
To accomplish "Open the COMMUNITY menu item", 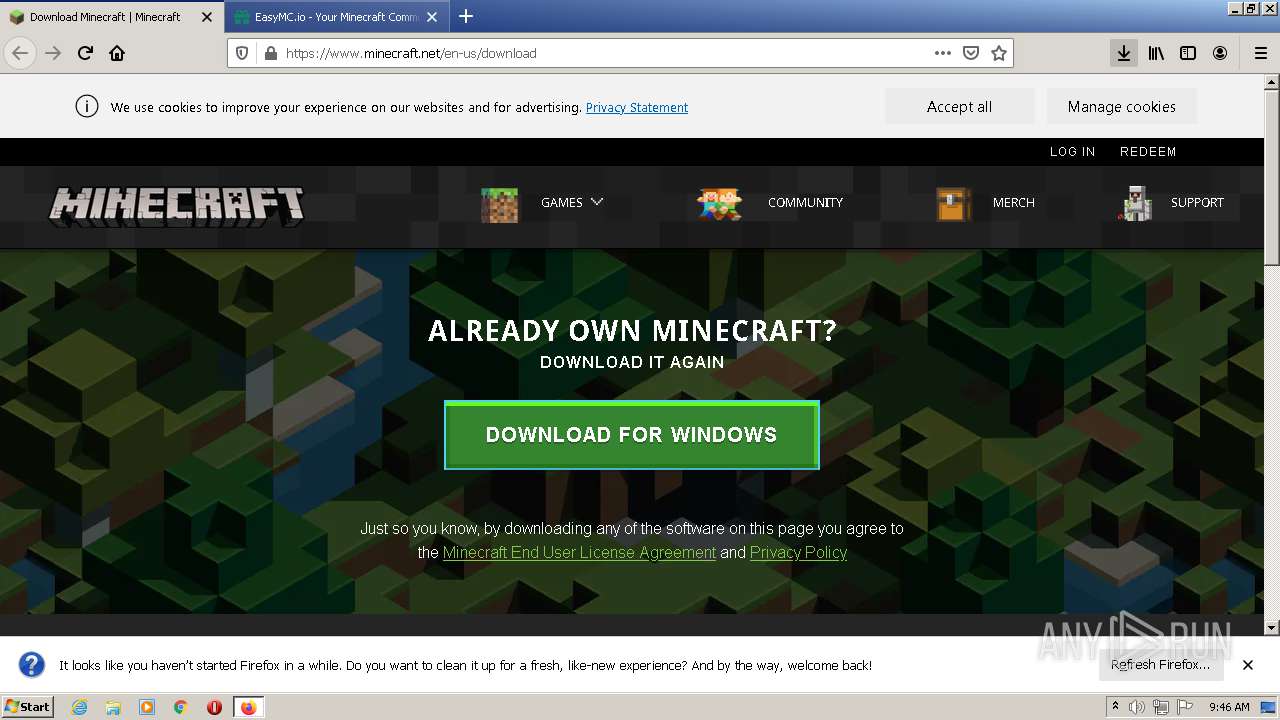I will [x=805, y=202].
